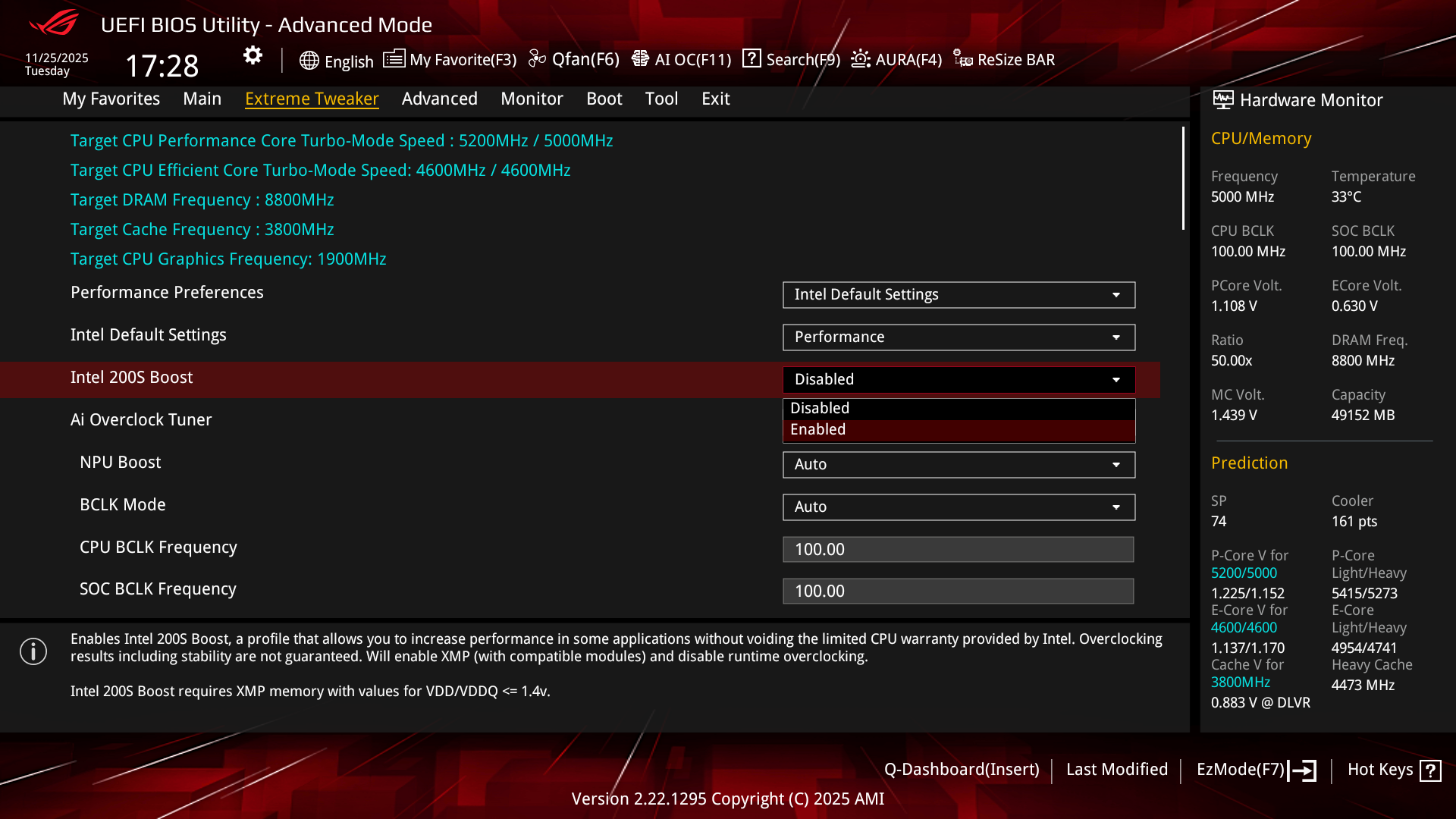This screenshot has height=819, width=1456.
Task: Launch AI OC brain icon
Action: point(640,59)
